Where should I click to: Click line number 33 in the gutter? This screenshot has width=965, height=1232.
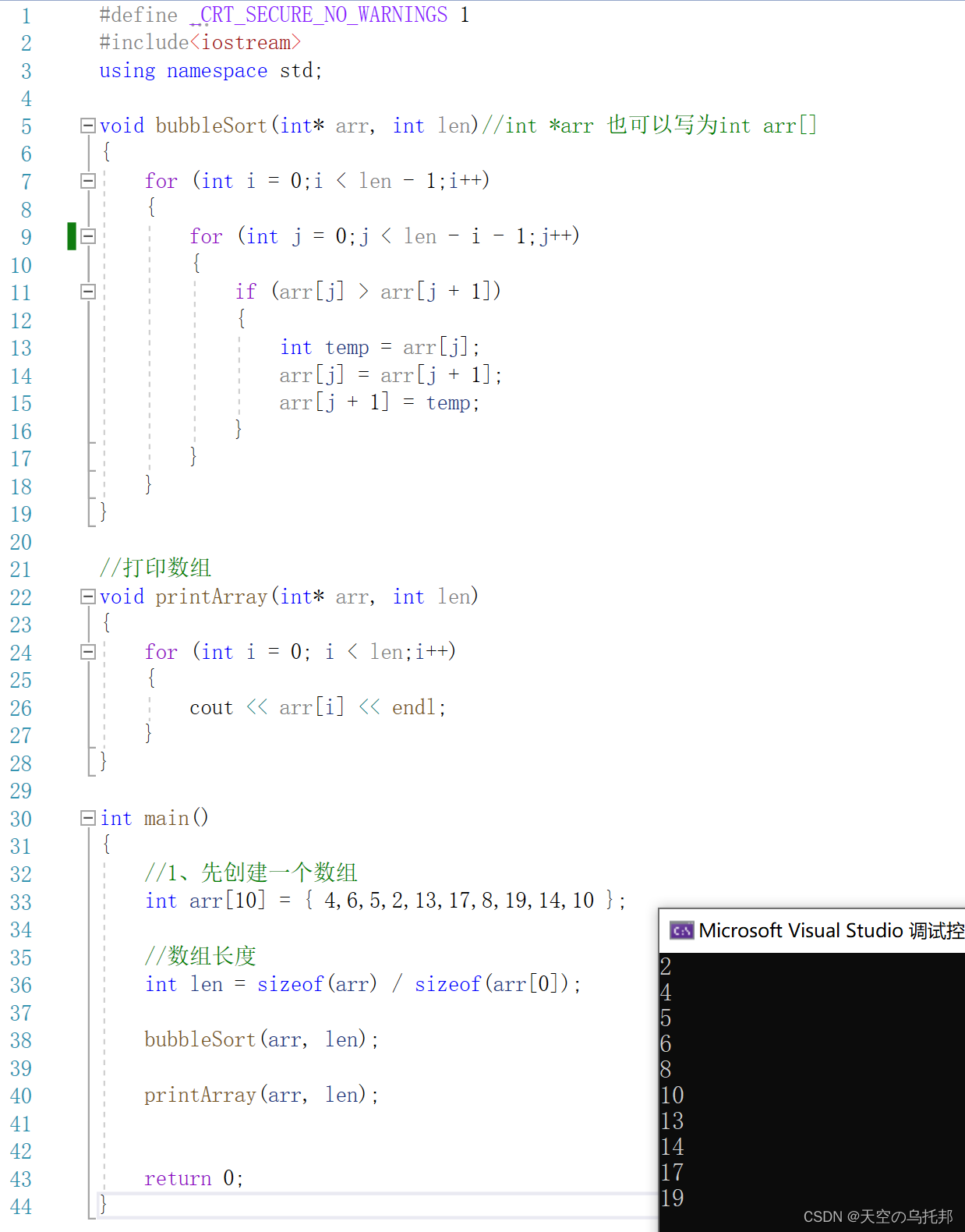(21, 902)
